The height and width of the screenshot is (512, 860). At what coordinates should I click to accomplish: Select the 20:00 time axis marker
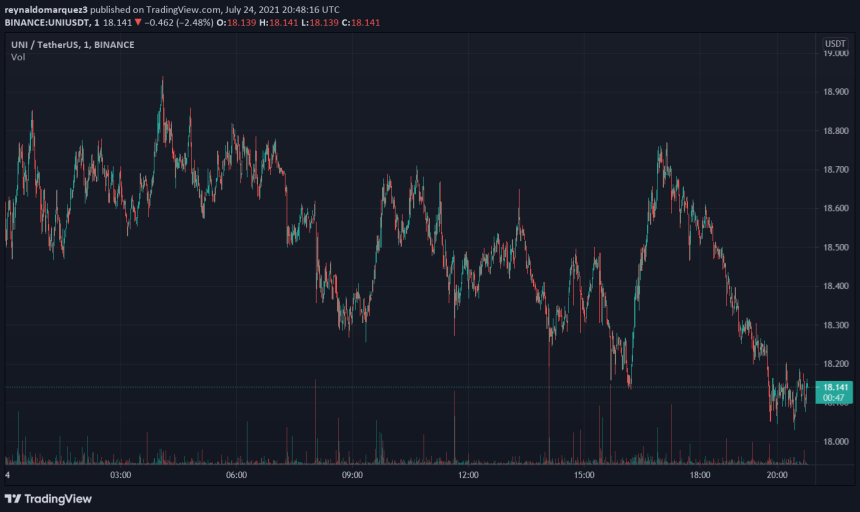(x=777, y=476)
